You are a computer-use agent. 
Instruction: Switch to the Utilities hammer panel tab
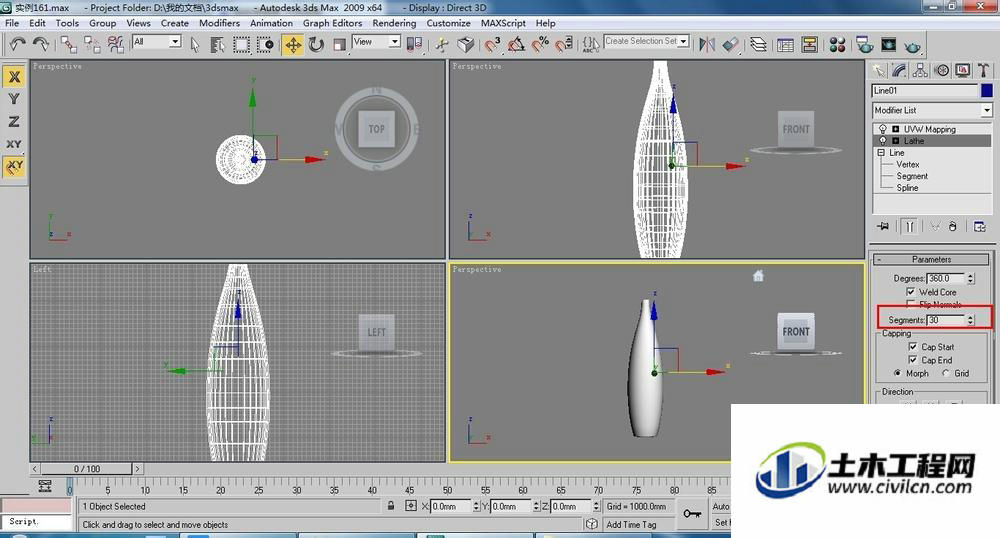point(983,70)
